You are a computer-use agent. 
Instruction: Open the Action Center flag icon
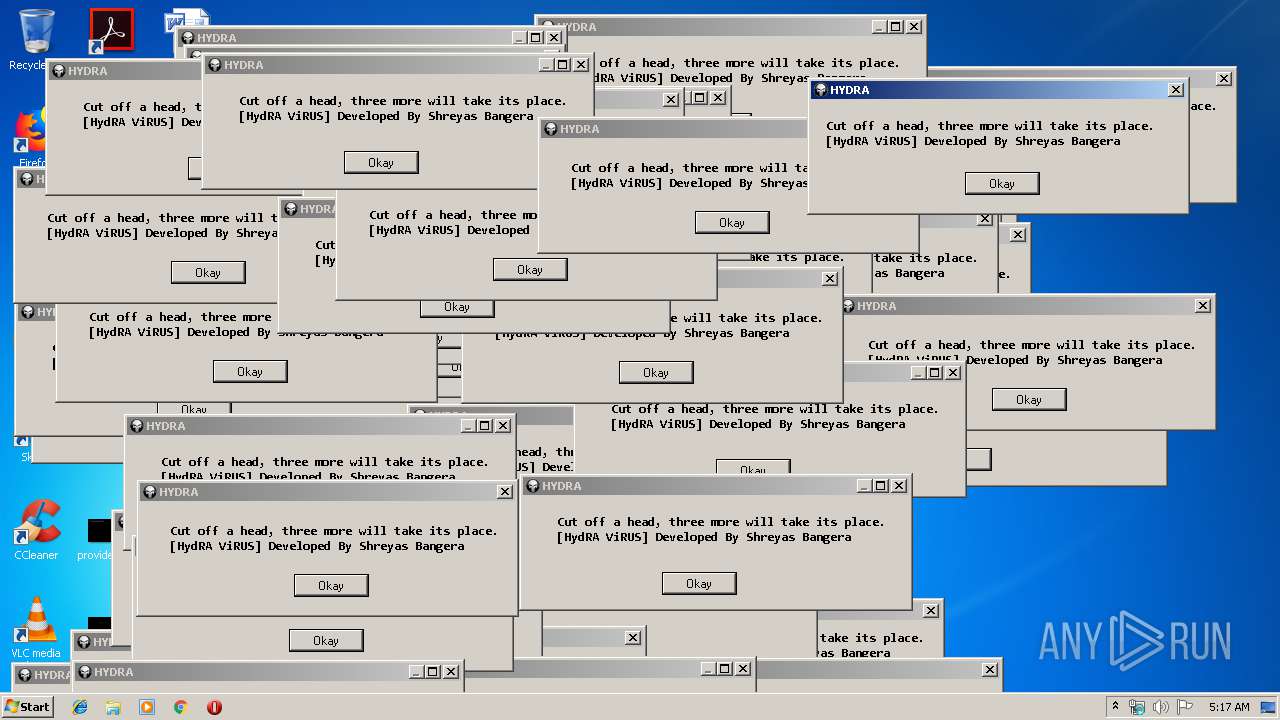[x=1183, y=707]
